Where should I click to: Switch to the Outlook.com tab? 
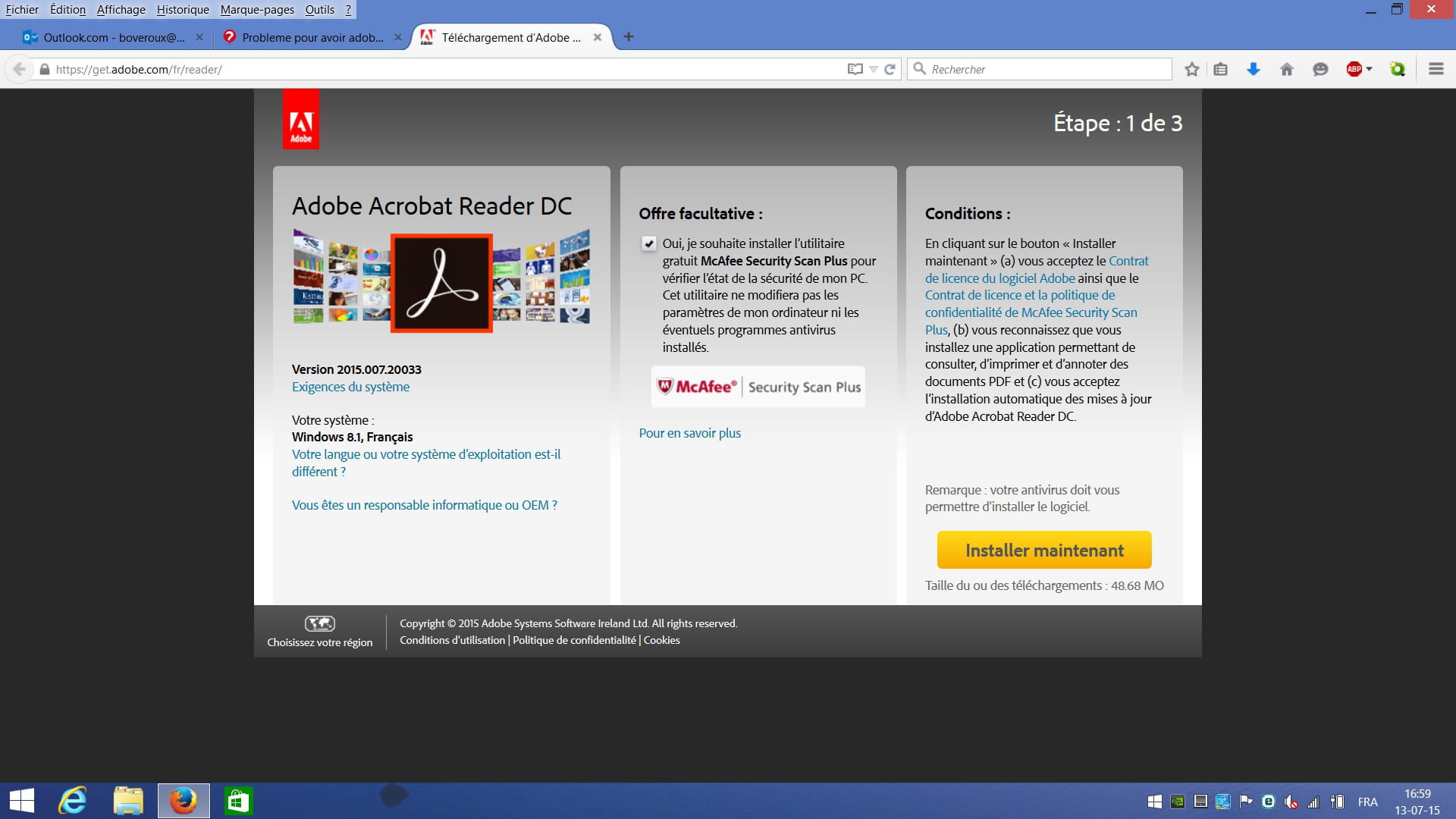pos(106,37)
